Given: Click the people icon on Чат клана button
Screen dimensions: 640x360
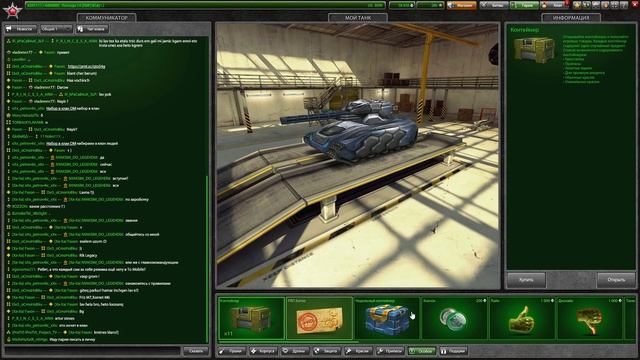Looking at the screenshot, I should (x=80, y=29).
